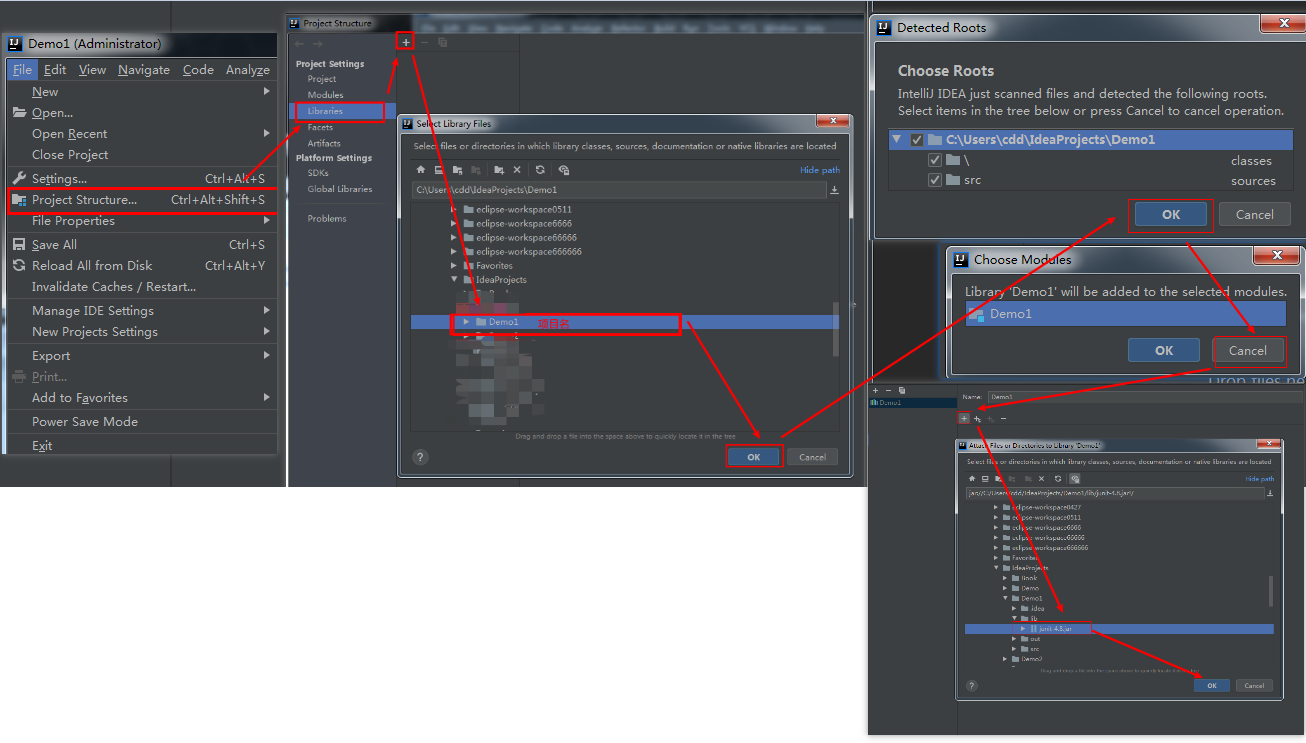Image resolution: width=1306 pixels, height=743 pixels.
Task: Click back arrow in Project Structure window
Action: pyautogui.click(x=299, y=43)
